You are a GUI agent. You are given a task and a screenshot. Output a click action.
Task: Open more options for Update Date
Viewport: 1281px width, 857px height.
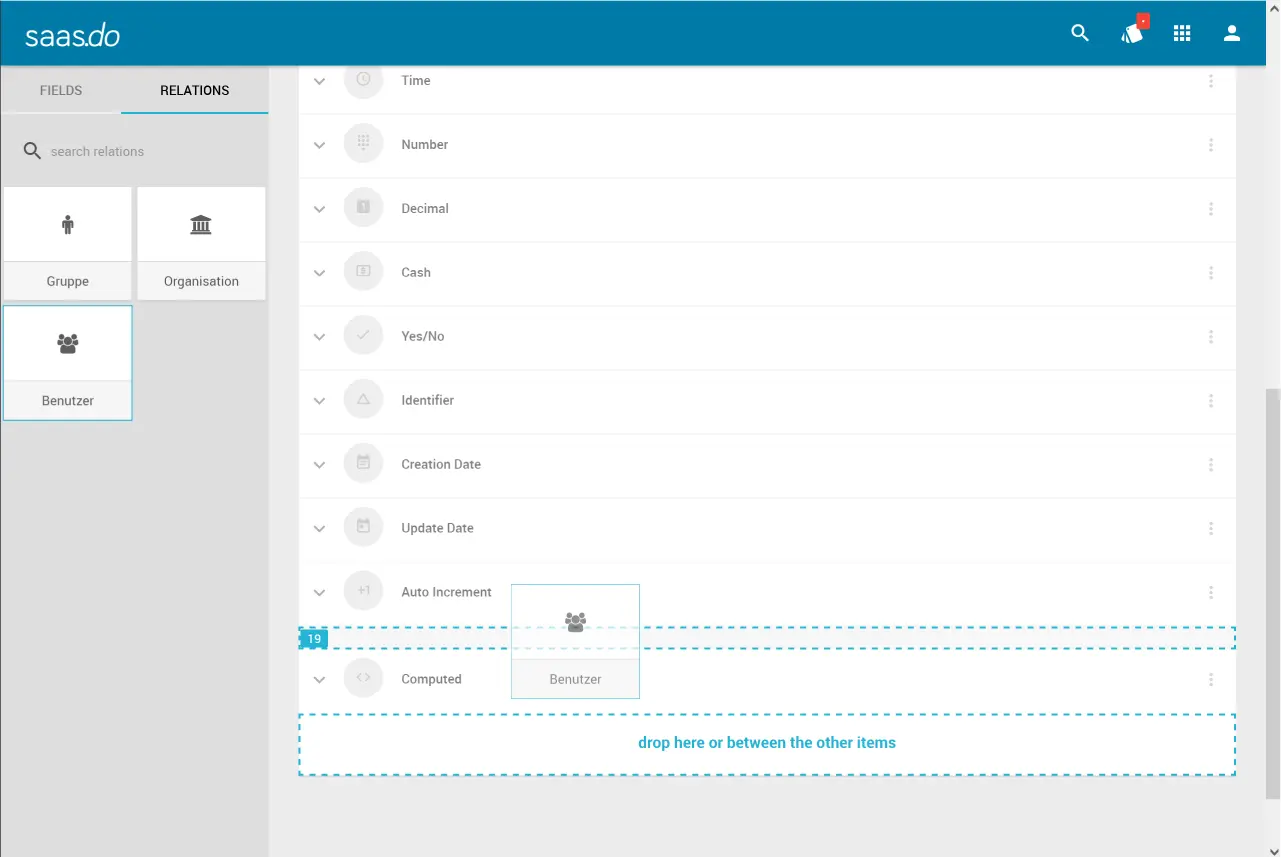pyautogui.click(x=1211, y=528)
